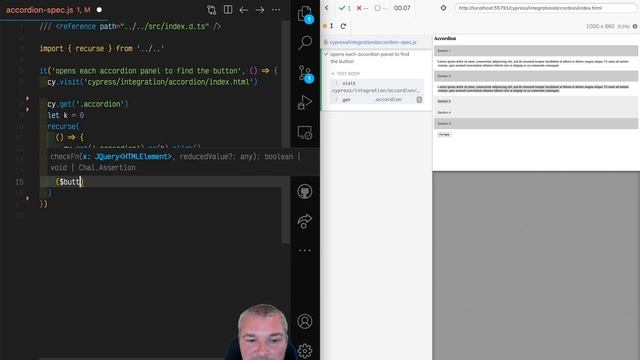Click the unsaved dot on accordion-spec.js tab
The height and width of the screenshot is (360, 640).
pos(99,10)
